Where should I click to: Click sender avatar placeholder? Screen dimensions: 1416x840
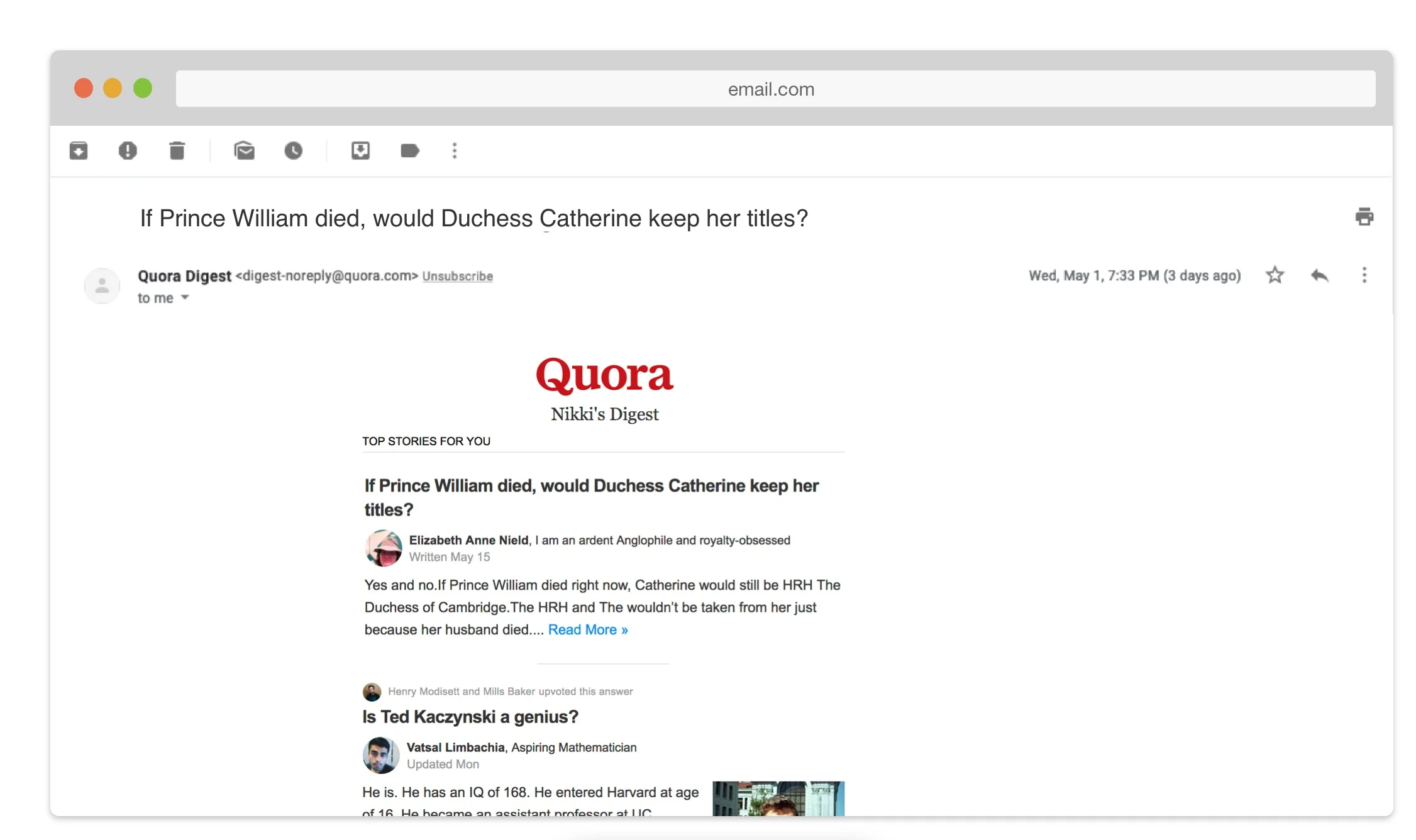(102, 286)
